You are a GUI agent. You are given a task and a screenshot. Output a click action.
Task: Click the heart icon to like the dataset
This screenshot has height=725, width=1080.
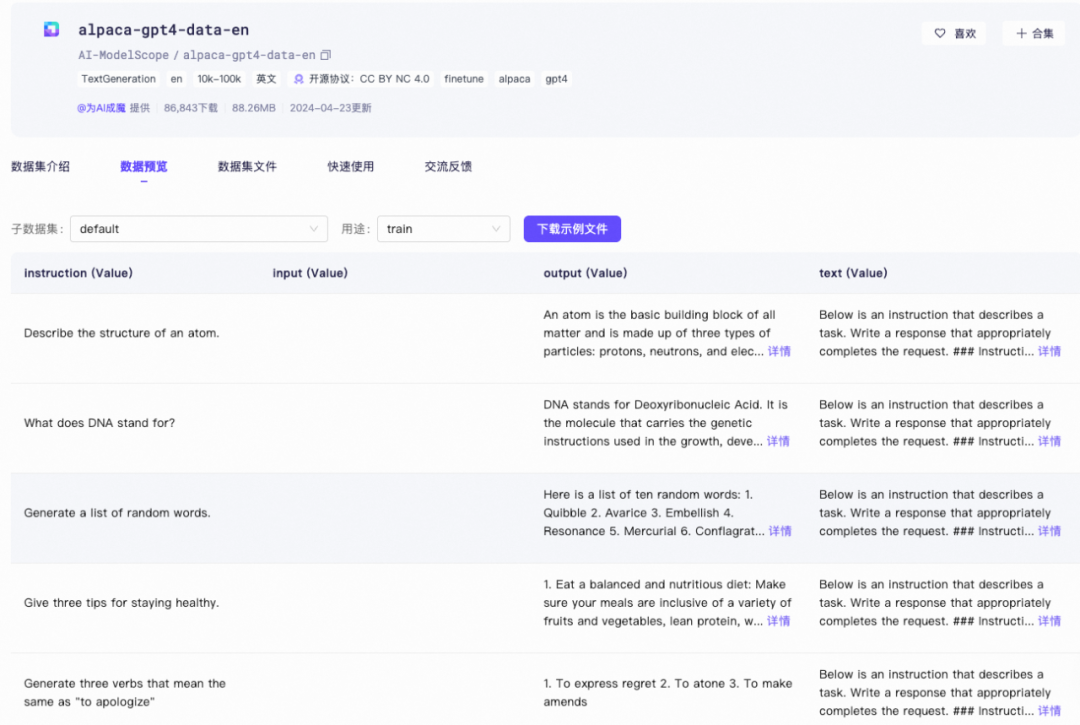pyautogui.click(x=939, y=33)
